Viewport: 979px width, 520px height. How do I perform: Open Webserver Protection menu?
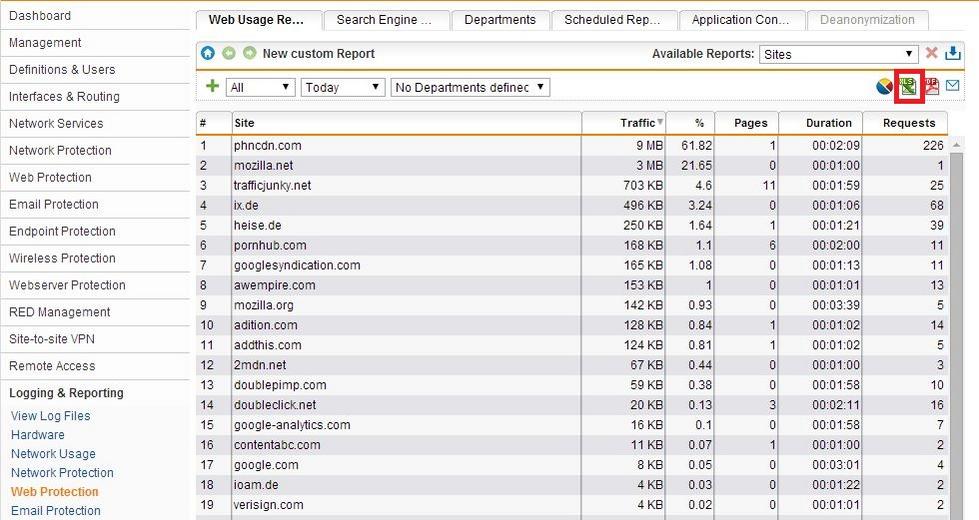[x=95, y=284]
